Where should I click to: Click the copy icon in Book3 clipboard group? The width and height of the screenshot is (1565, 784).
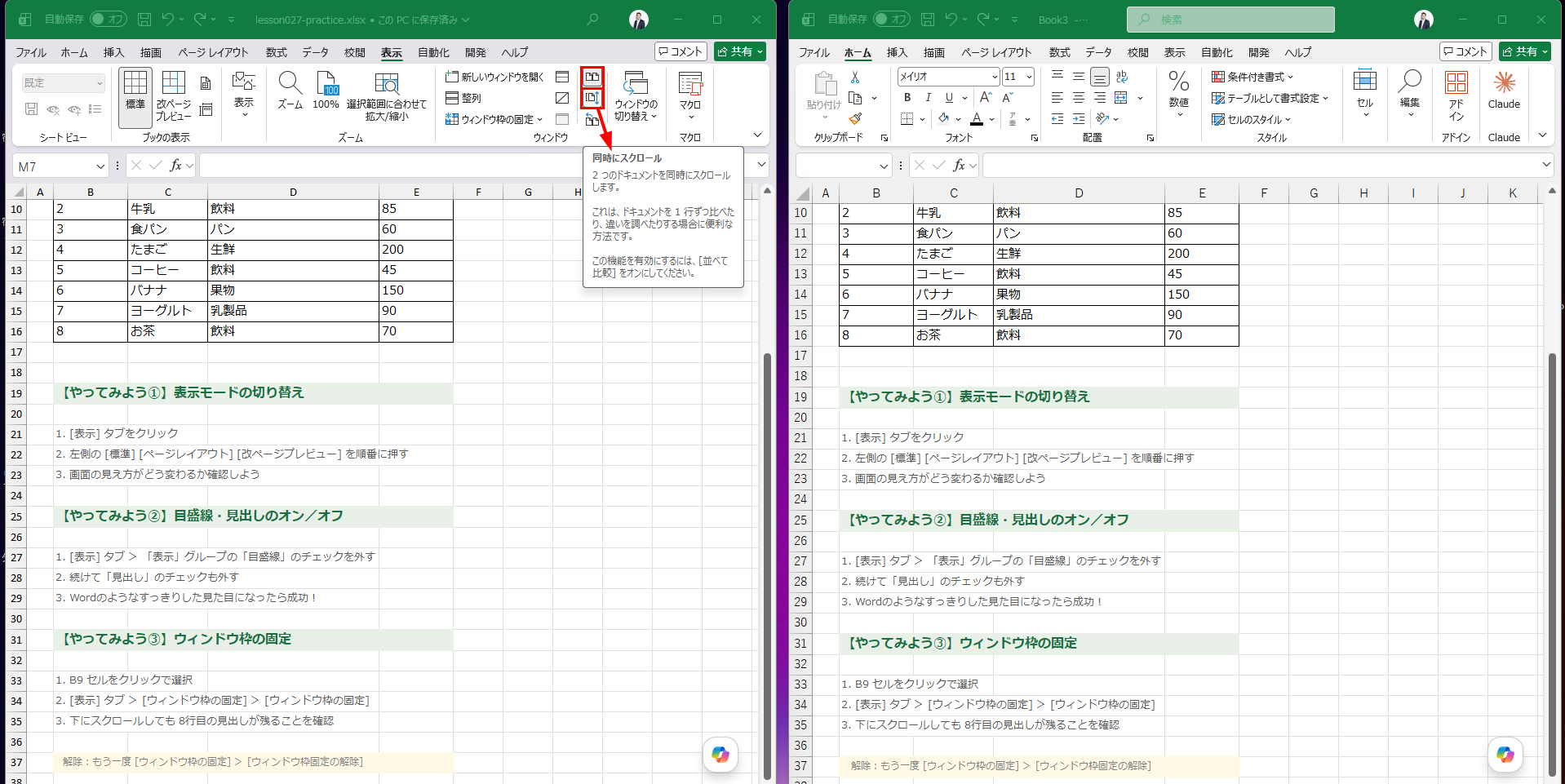855,98
